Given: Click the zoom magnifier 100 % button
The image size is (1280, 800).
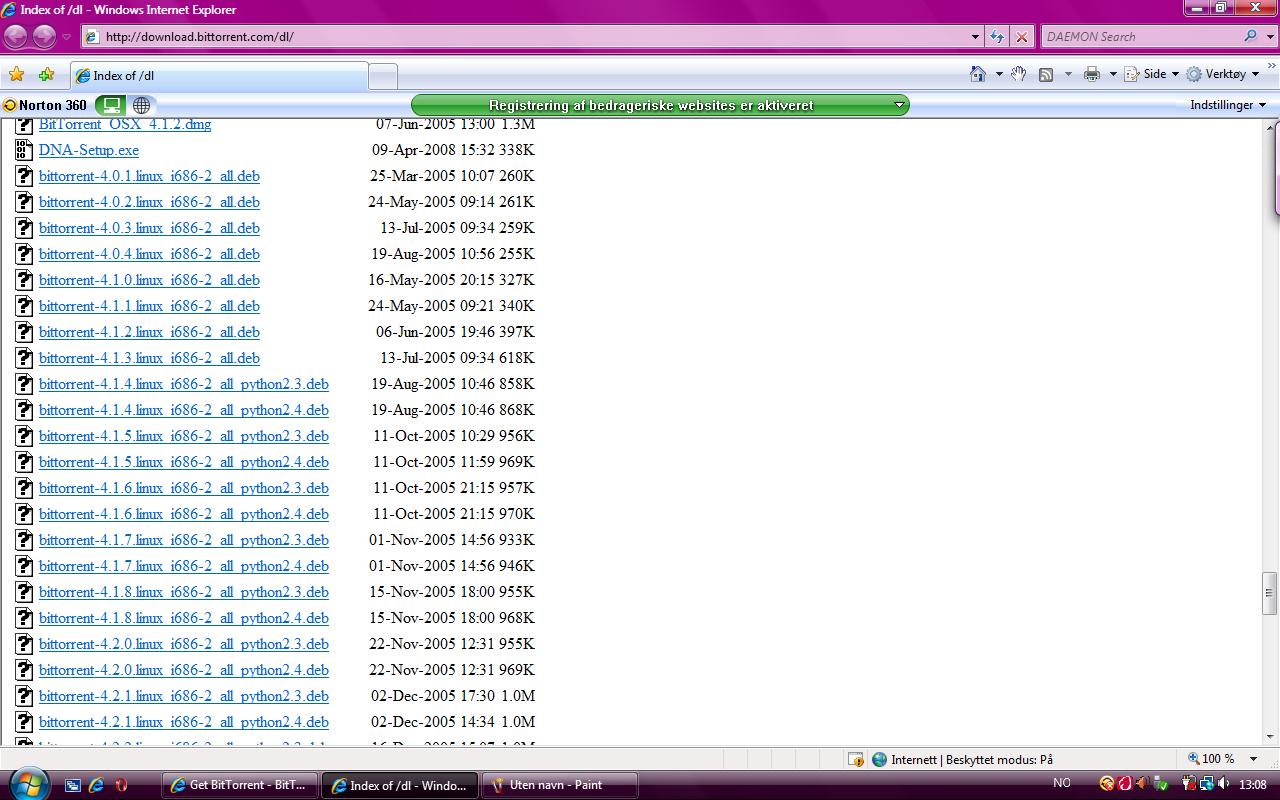Looking at the screenshot, I should (1211, 759).
